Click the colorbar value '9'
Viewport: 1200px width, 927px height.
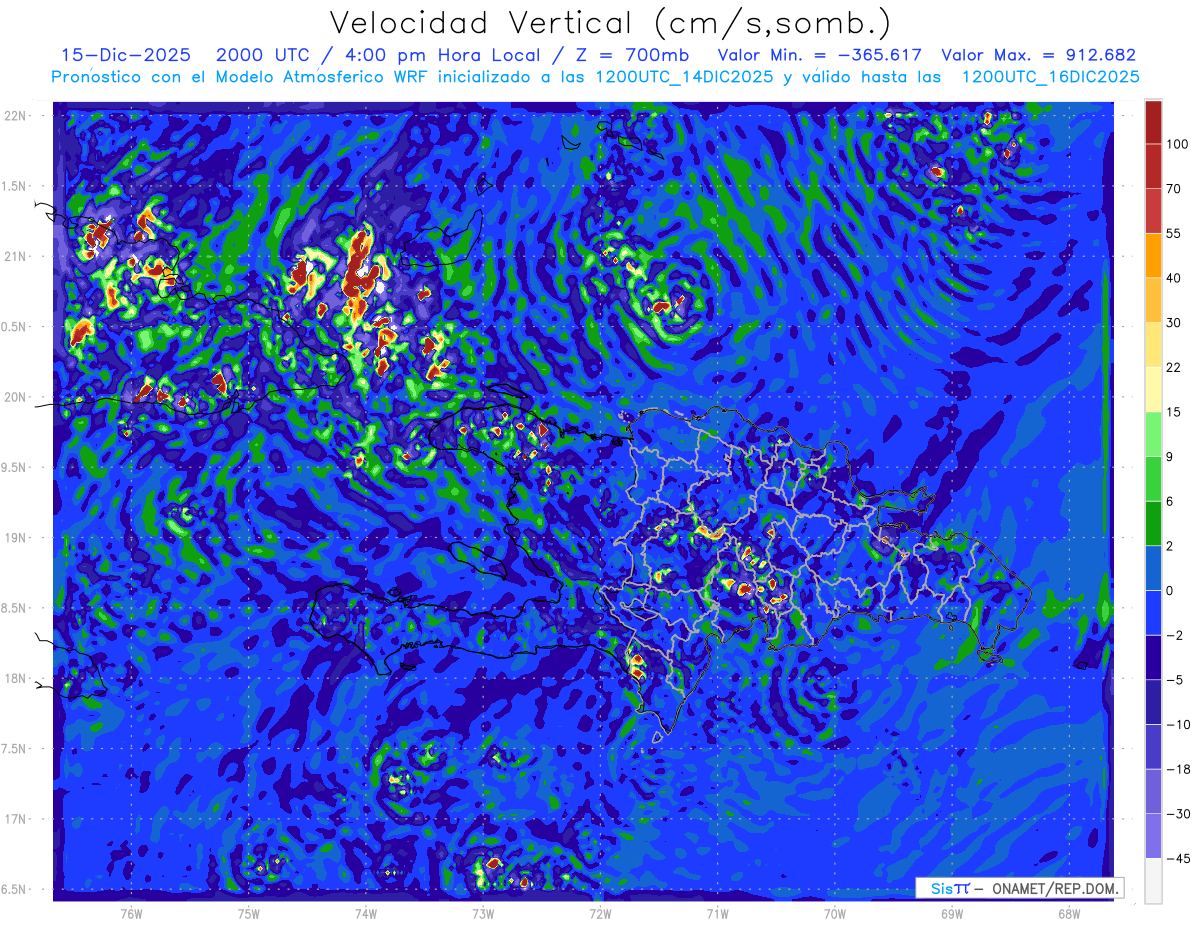tap(1170, 457)
